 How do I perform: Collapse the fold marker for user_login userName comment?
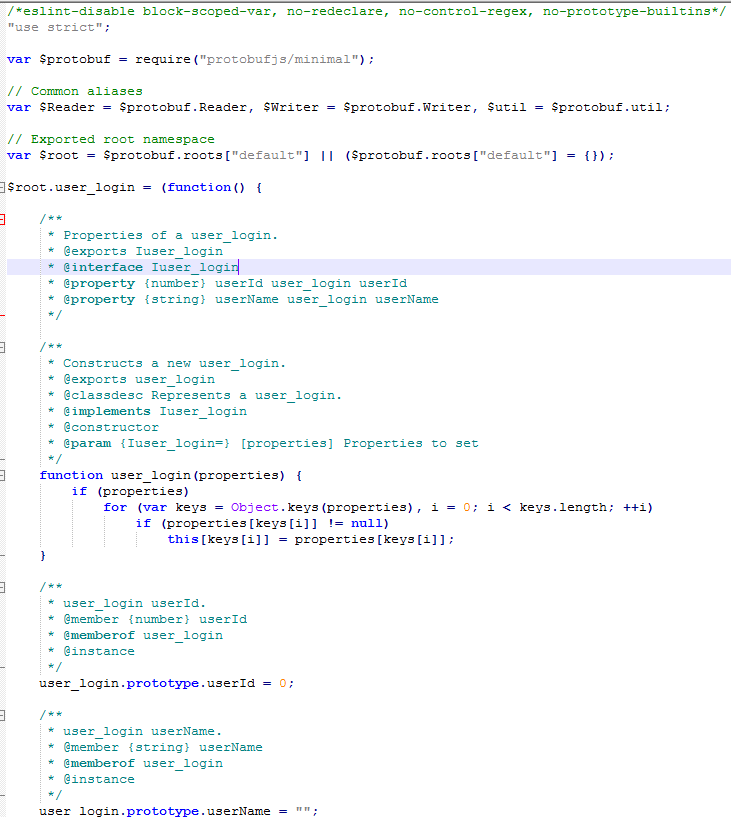(x=2, y=715)
